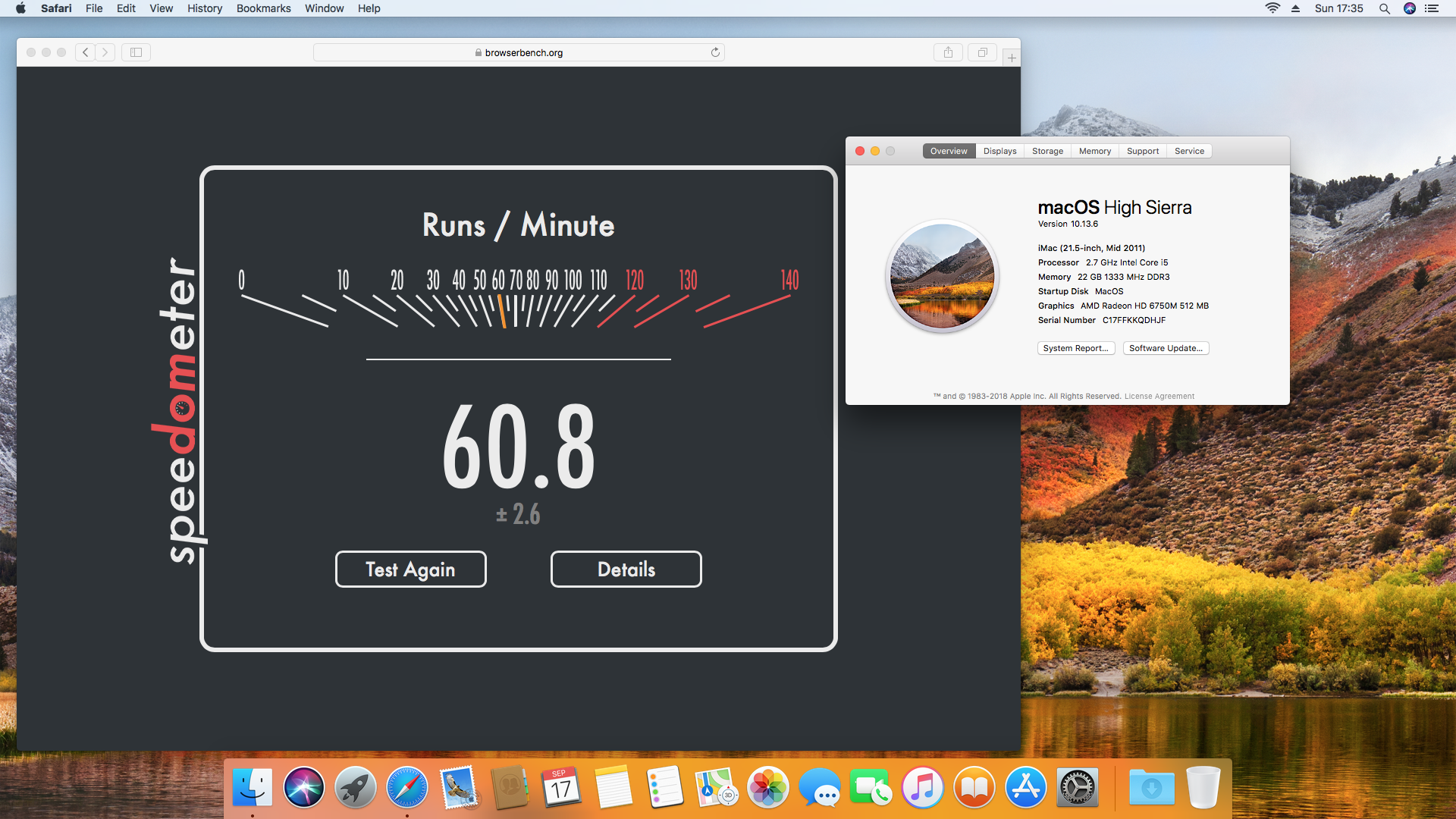Switch to the Storage tab

coord(1047,151)
